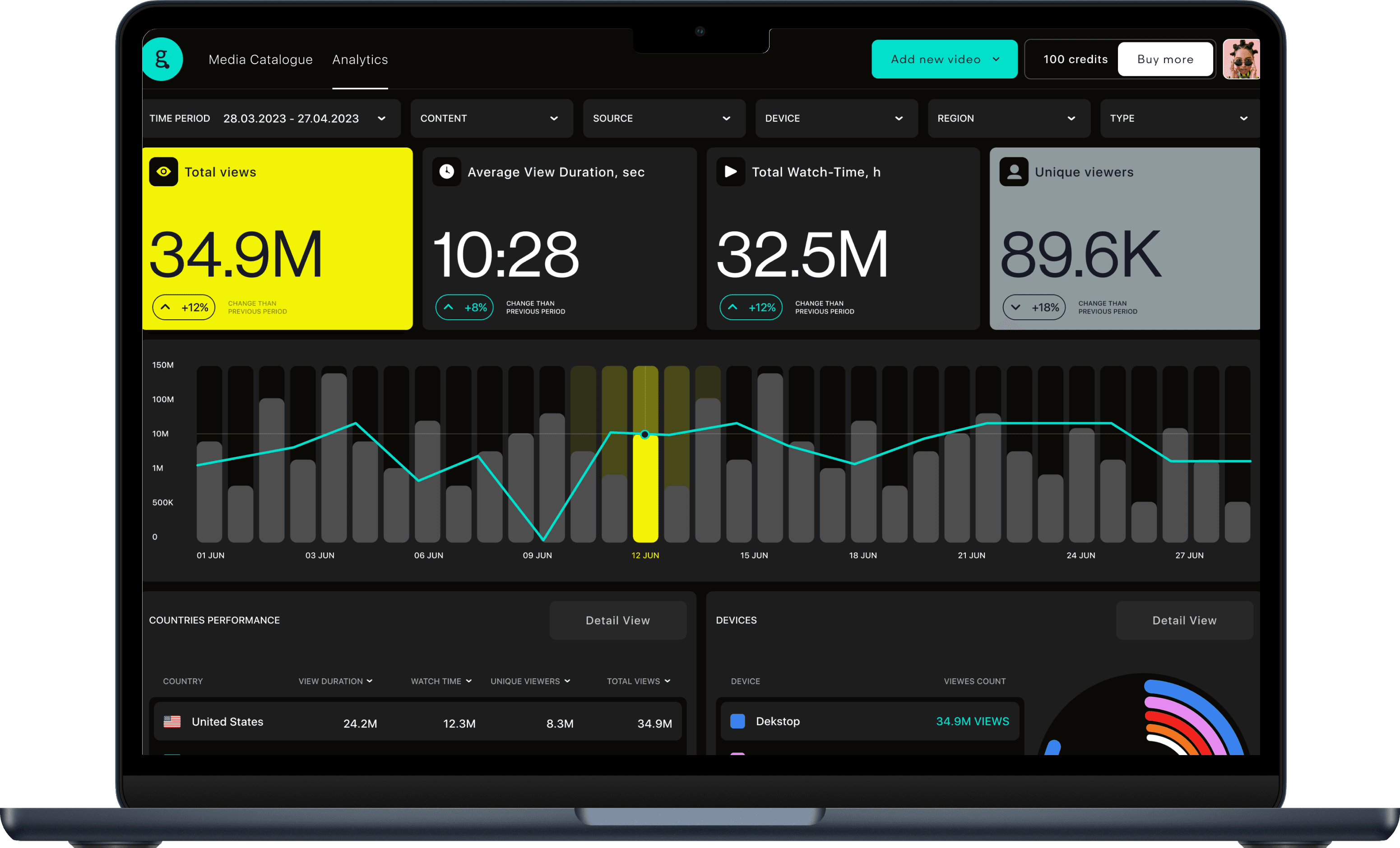Click the person icon on Unique viewers
This screenshot has height=848, width=1400.
coord(1014,171)
